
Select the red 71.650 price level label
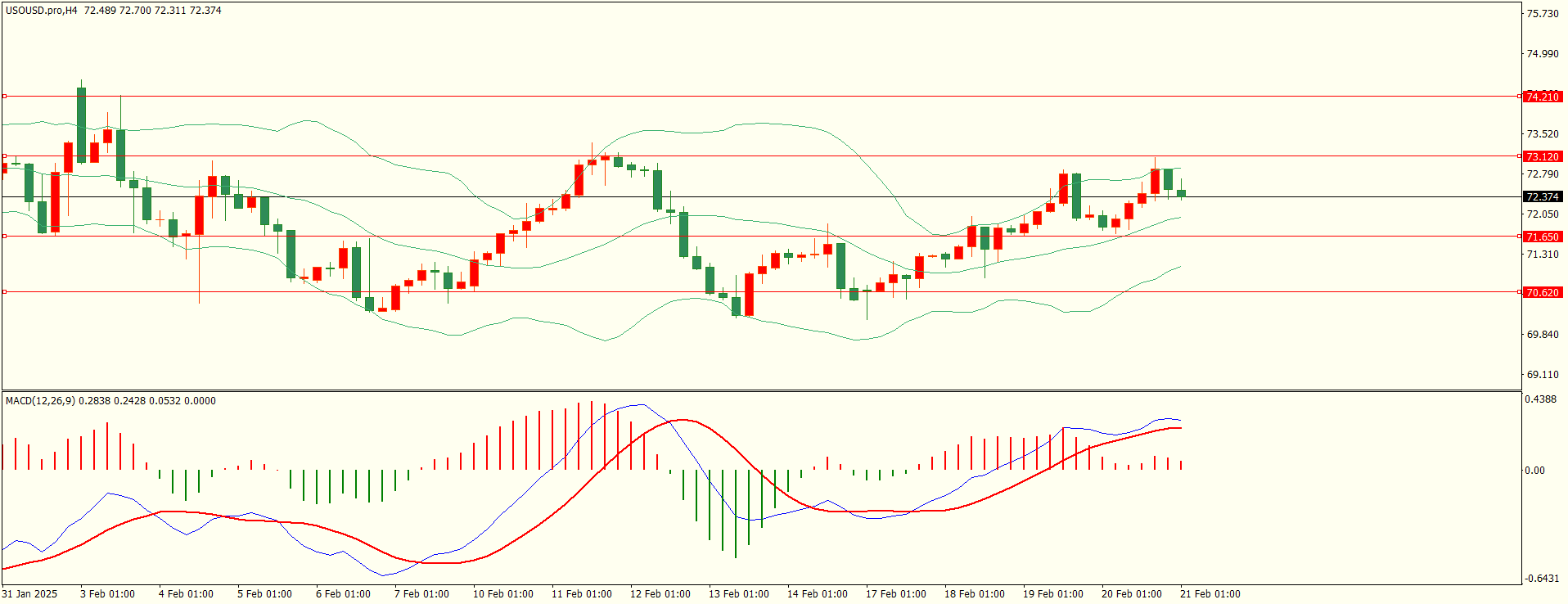1543,237
